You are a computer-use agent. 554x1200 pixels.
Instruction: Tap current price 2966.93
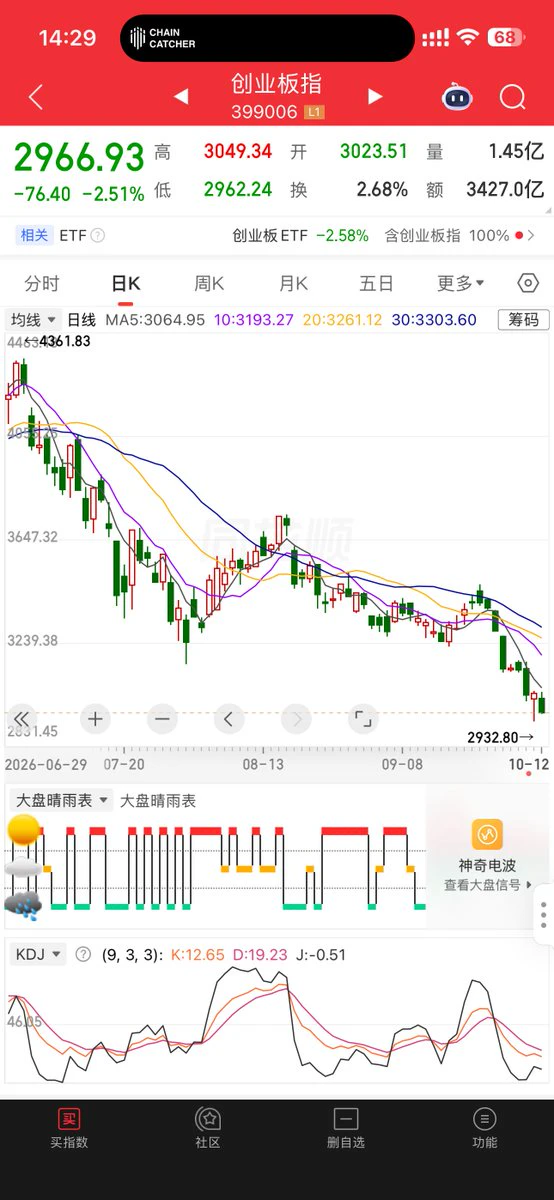79,157
